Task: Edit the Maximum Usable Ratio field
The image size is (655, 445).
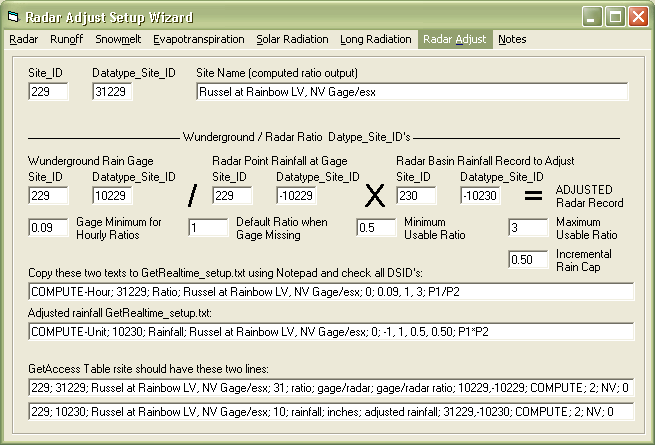Action: (527, 228)
